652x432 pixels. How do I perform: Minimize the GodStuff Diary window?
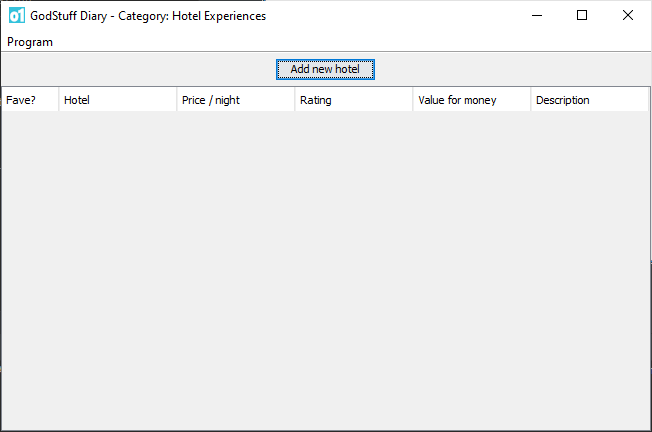coord(536,16)
